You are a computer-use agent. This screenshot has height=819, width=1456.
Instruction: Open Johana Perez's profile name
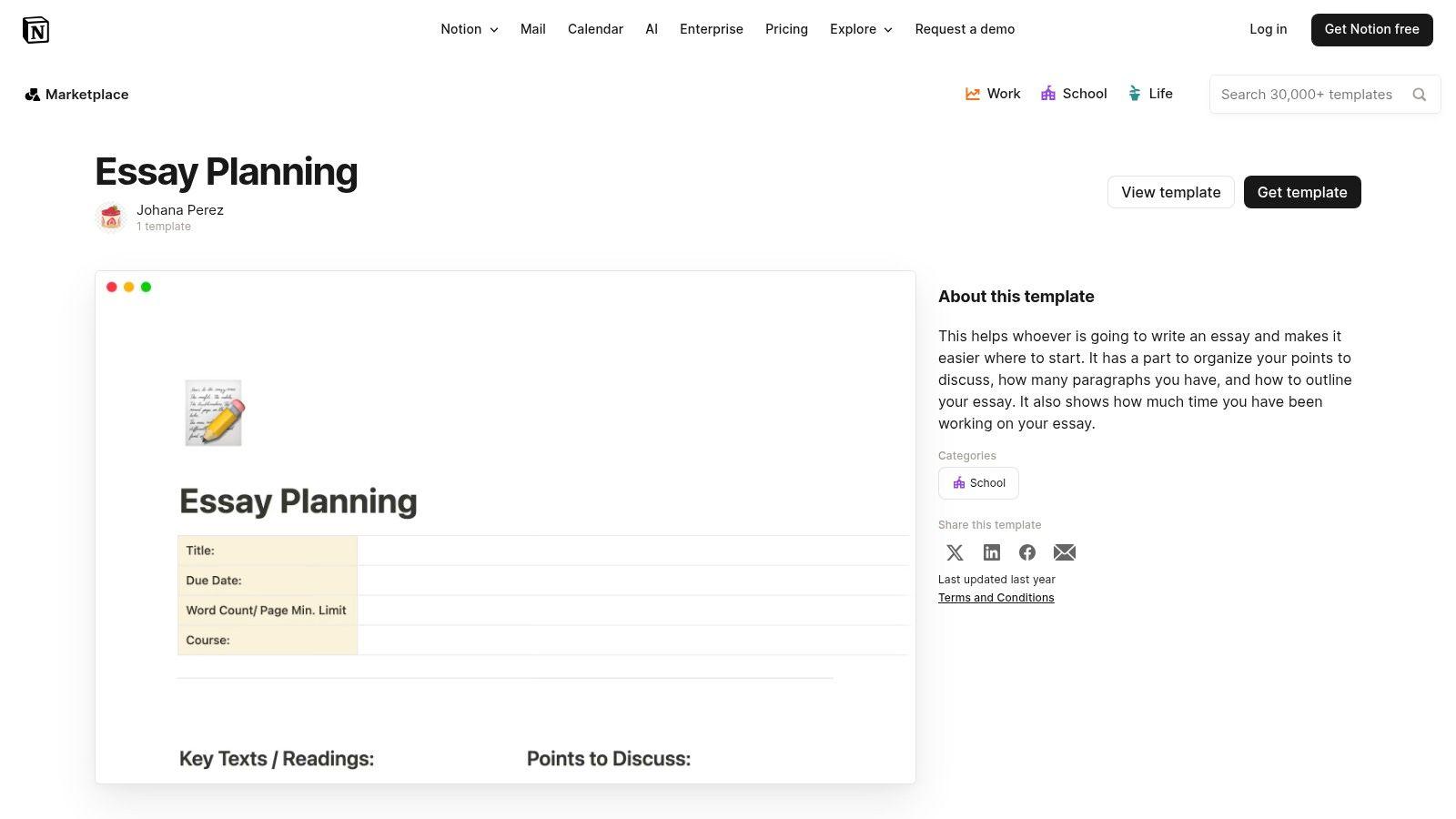pyautogui.click(x=180, y=210)
